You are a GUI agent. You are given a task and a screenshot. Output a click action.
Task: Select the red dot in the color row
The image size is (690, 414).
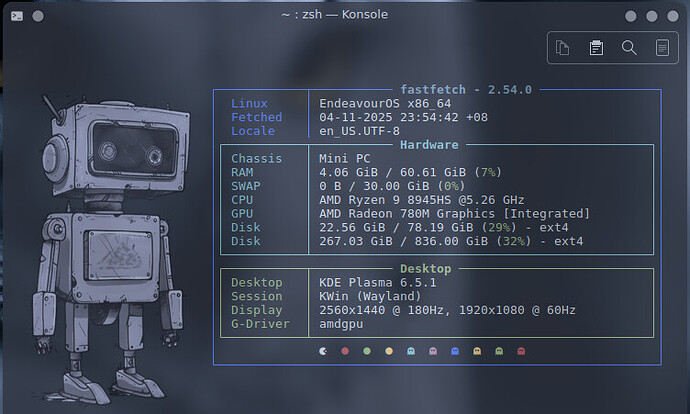(345, 351)
